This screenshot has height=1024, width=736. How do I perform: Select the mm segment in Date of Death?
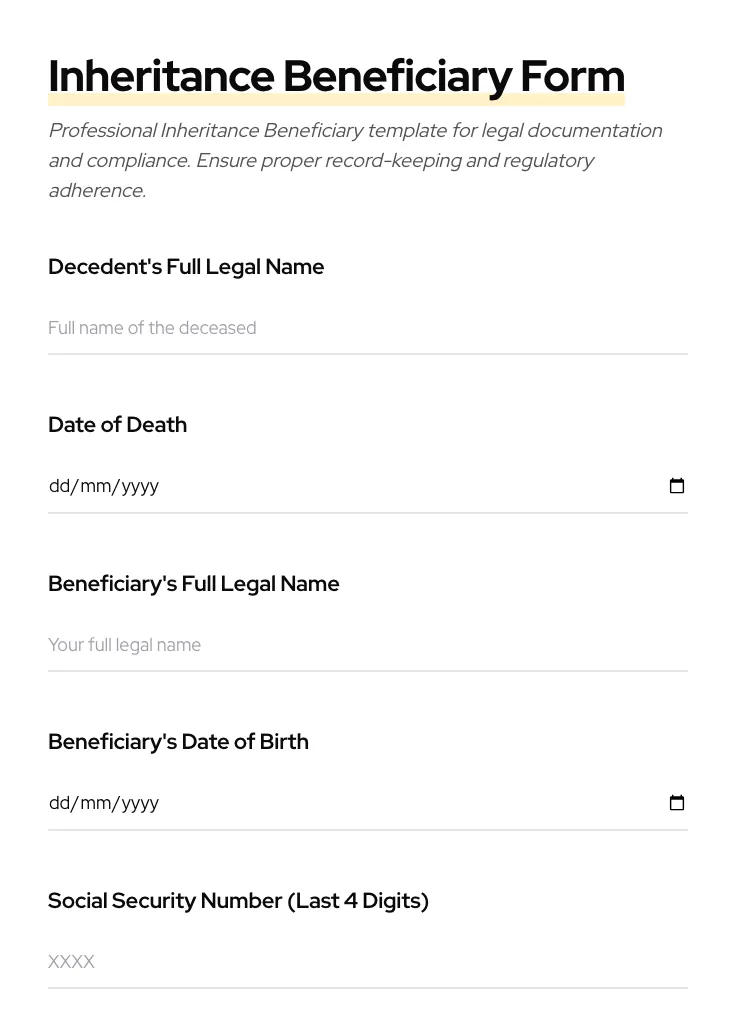[x=93, y=486]
